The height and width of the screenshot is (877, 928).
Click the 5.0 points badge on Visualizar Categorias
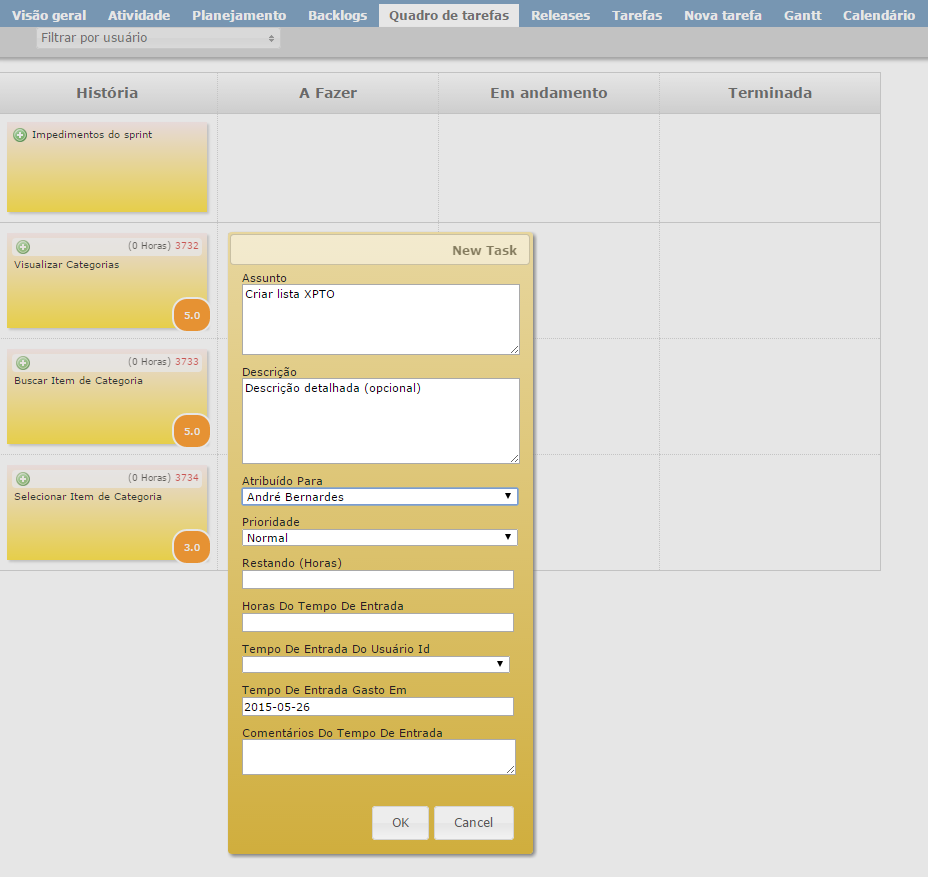click(192, 315)
